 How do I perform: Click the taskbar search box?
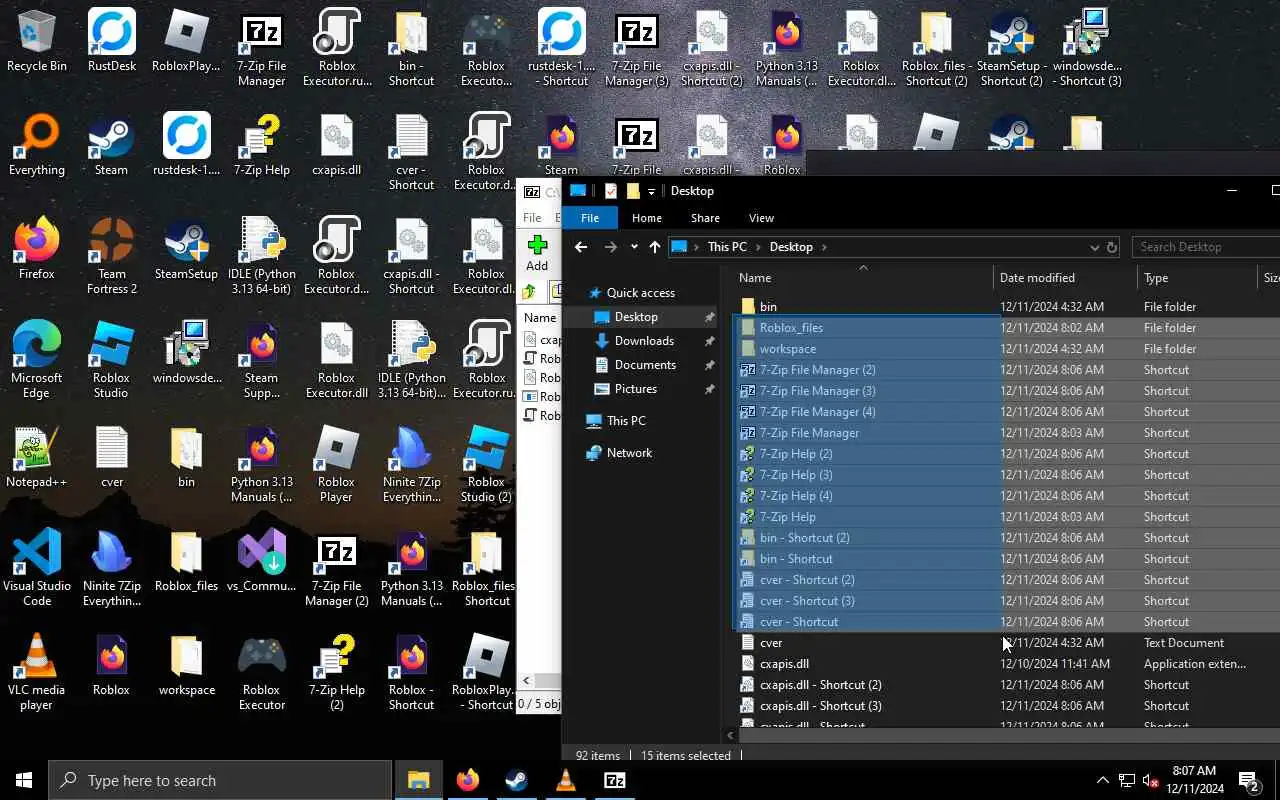pos(220,781)
